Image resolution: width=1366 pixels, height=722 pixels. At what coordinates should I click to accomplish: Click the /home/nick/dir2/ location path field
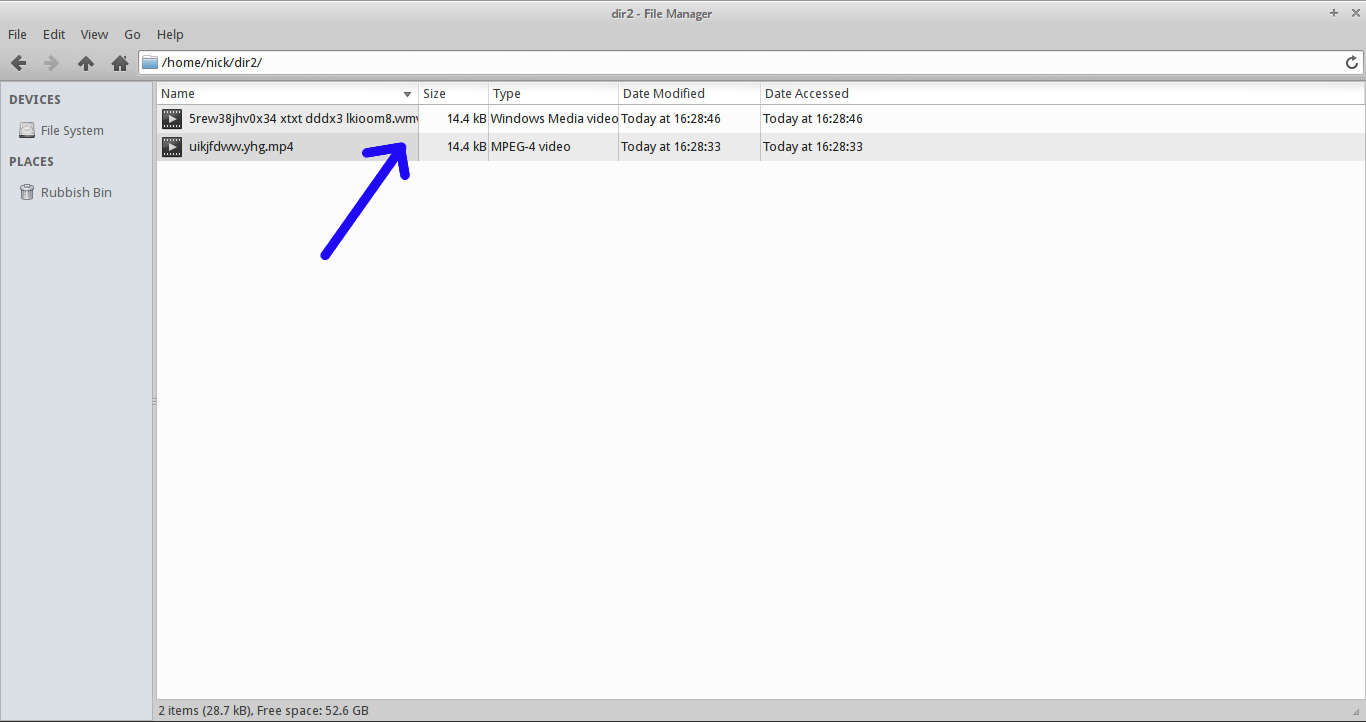click(740, 63)
